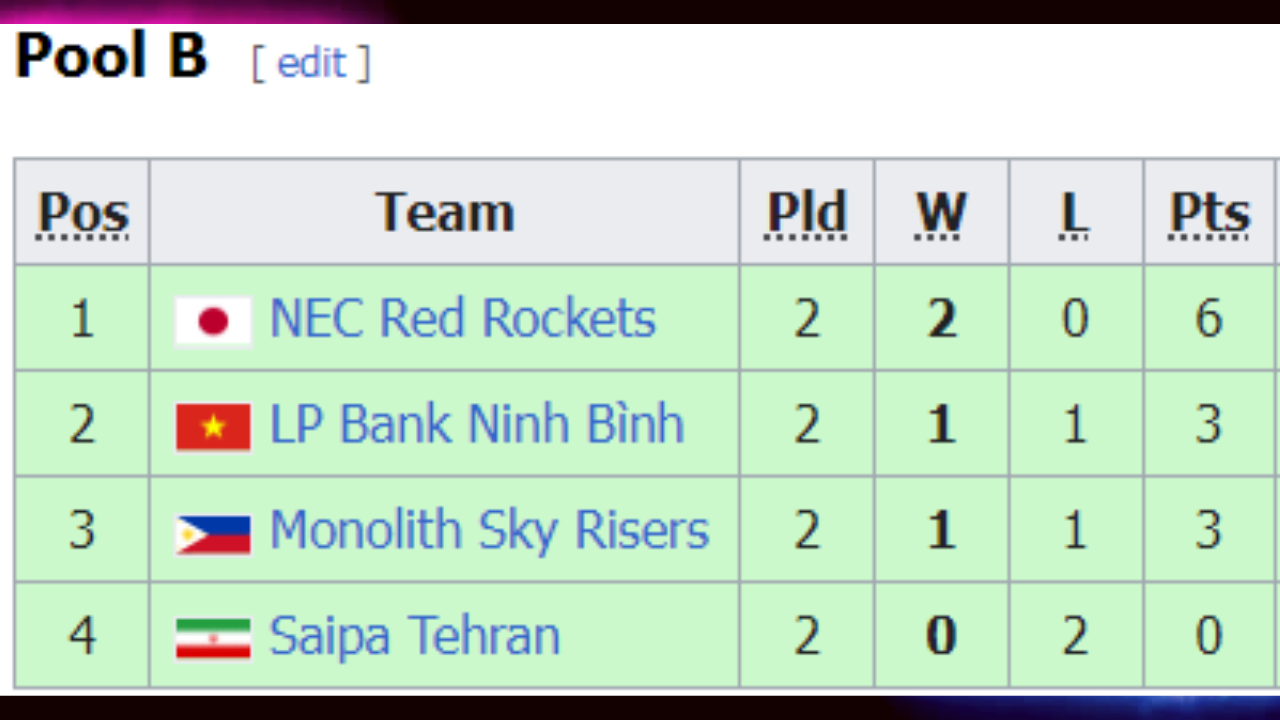1280x720 pixels.
Task: Click the Pool B section heading
Action: [111, 56]
